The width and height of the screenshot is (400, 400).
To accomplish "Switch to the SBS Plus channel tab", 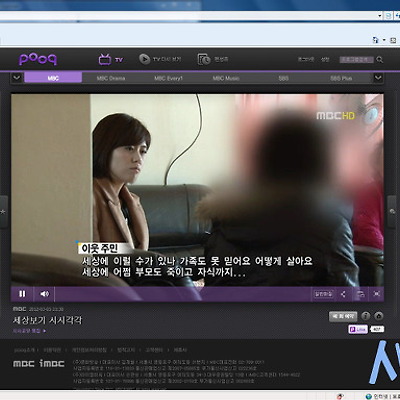I will pyautogui.click(x=341, y=78).
